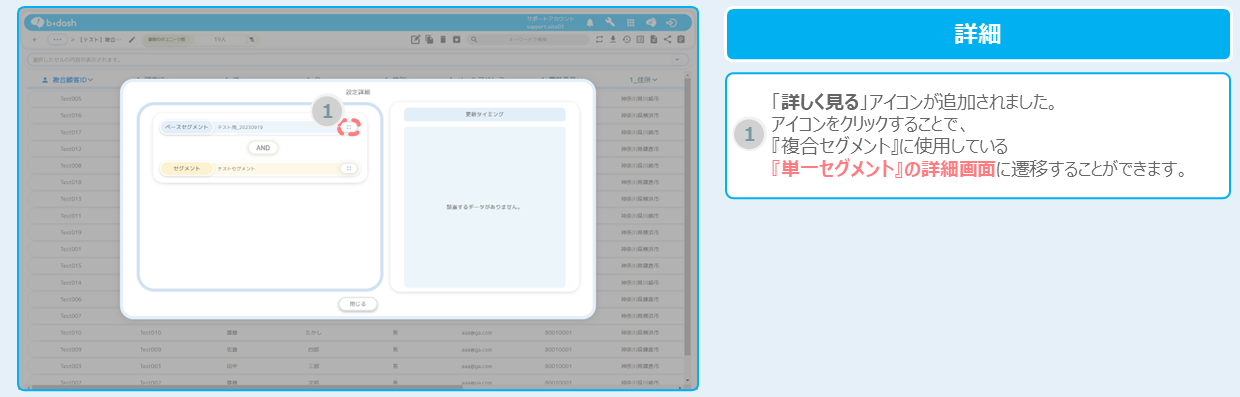Edit segment name with pencil icon
The width and height of the screenshot is (1240, 397).
(132, 39)
